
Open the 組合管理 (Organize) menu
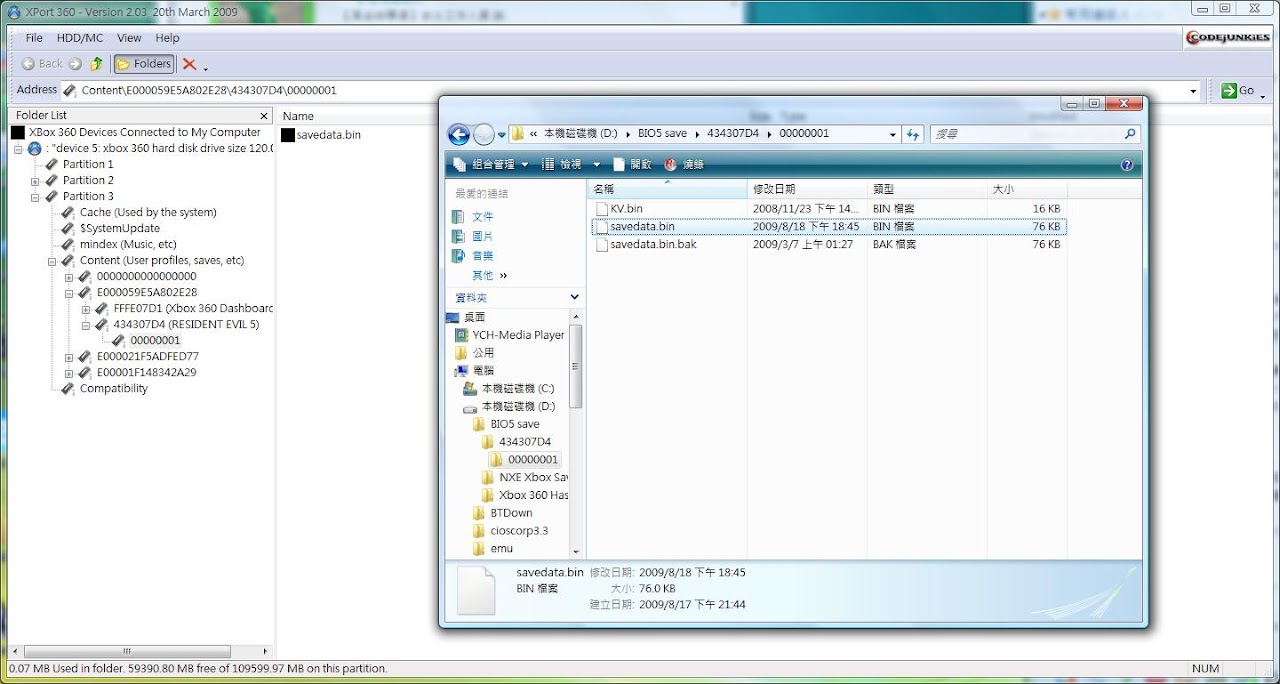pyautogui.click(x=490, y=164)
